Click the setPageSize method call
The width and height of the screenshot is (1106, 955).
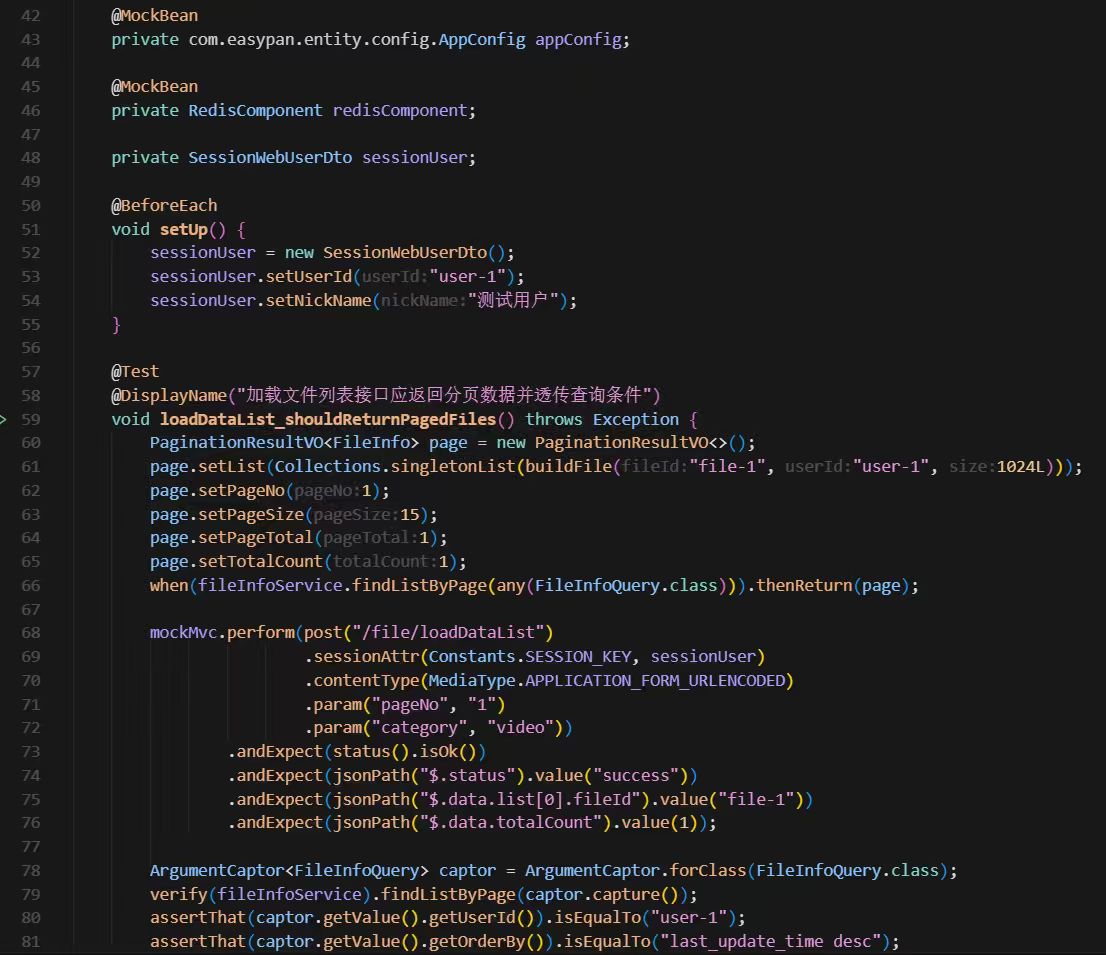click(x=251, y=515)
